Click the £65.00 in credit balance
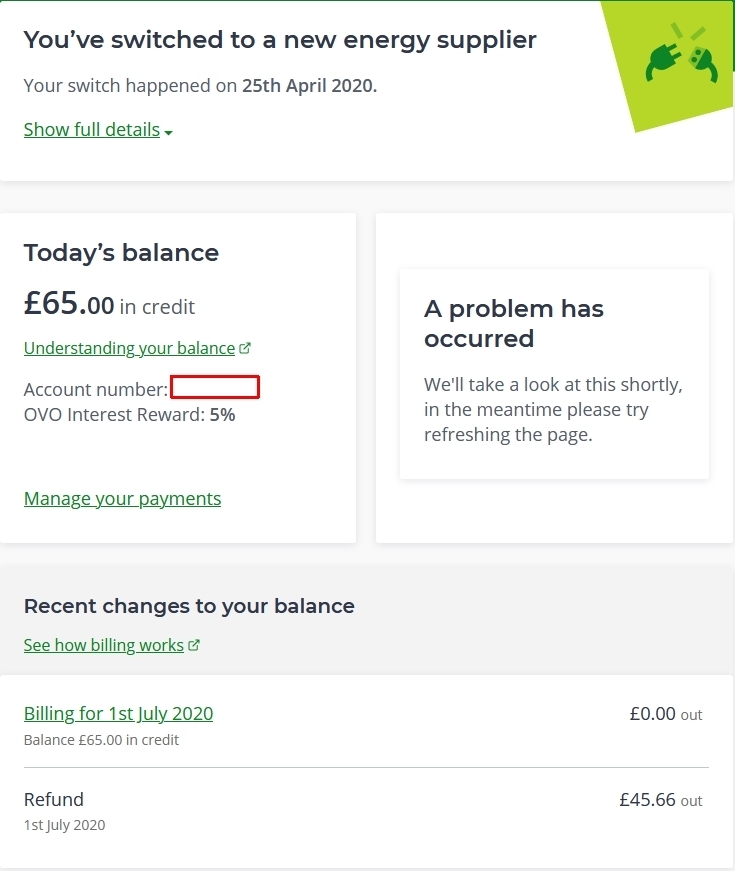The width and height of the screenshot is (735, 871). (x=109, y=304)
